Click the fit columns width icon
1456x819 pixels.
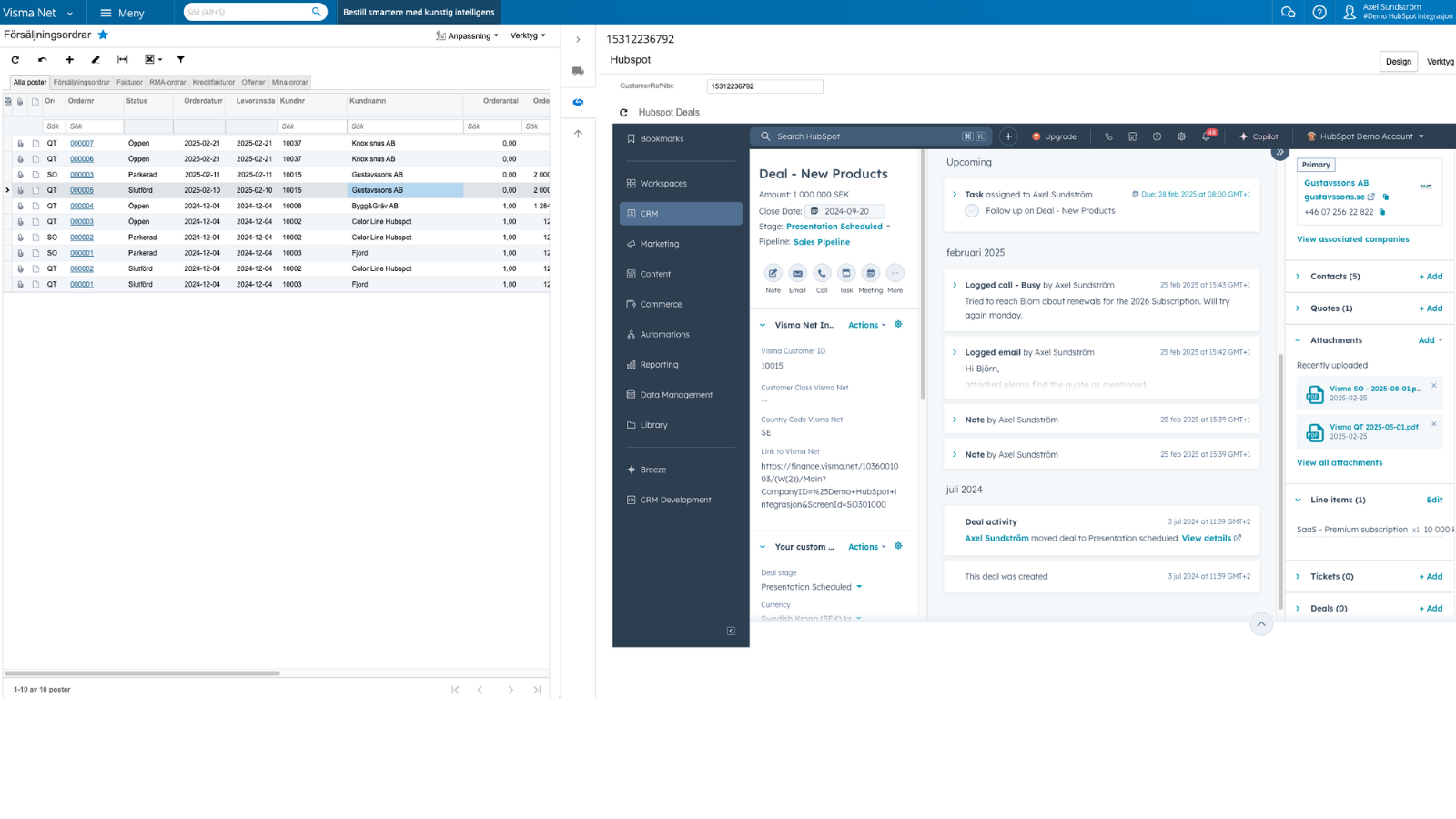point(123,59)
